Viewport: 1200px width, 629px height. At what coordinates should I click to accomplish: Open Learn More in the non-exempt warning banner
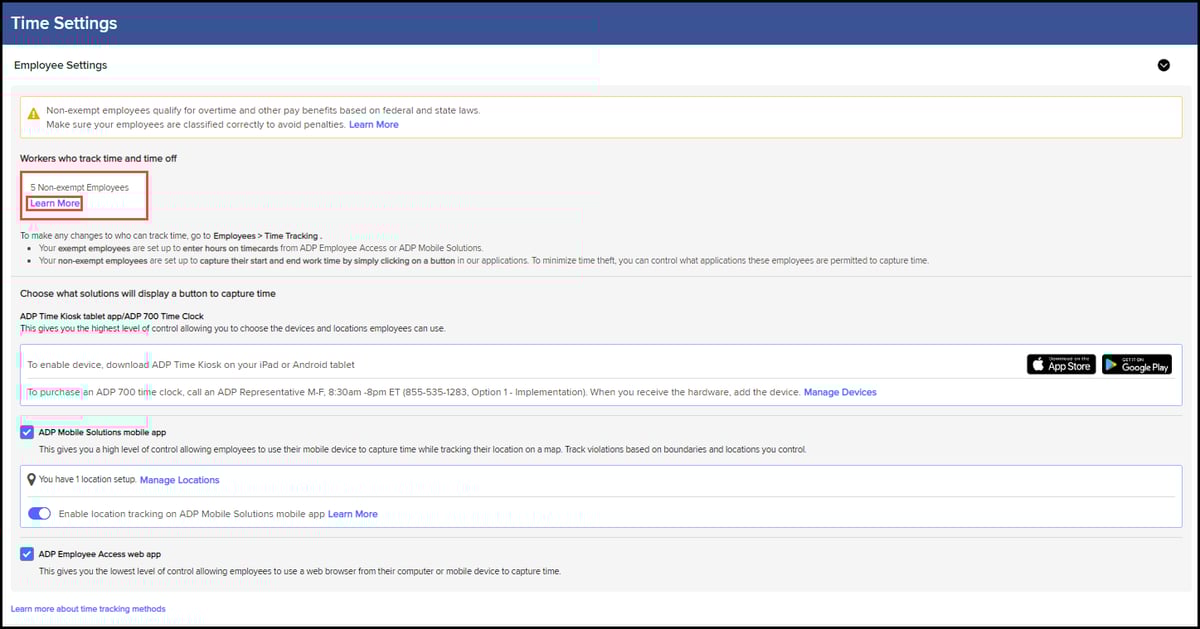[373, 125]
